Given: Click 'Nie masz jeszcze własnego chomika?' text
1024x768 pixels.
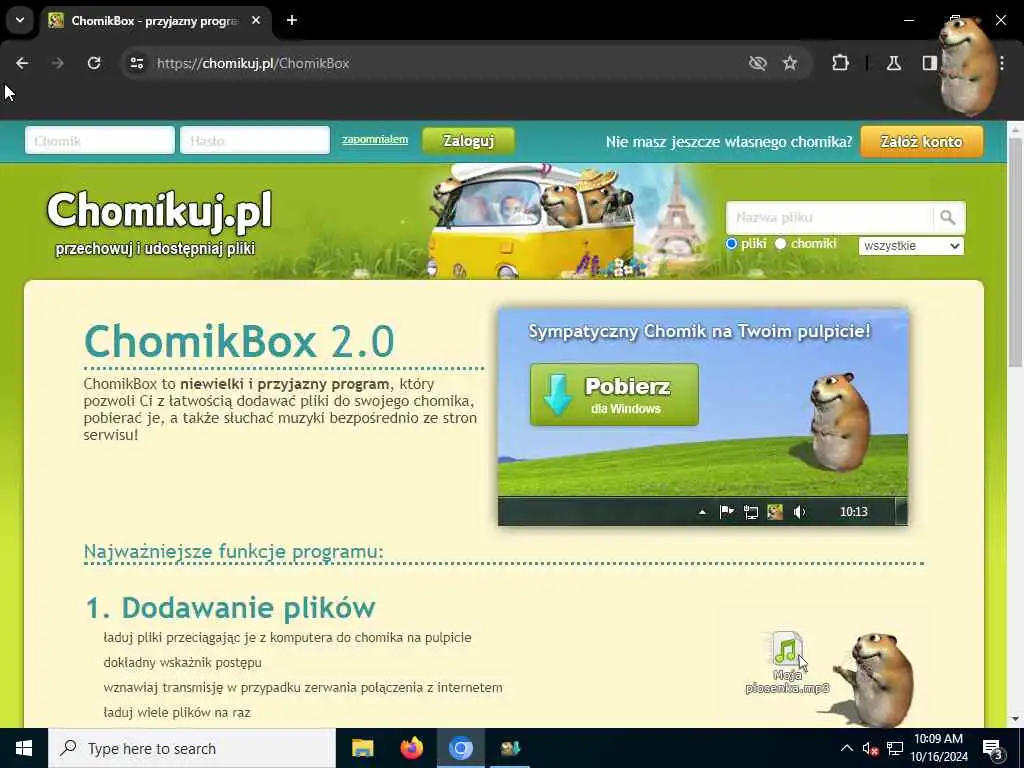Looking at the screenshot, I should 729,142.
